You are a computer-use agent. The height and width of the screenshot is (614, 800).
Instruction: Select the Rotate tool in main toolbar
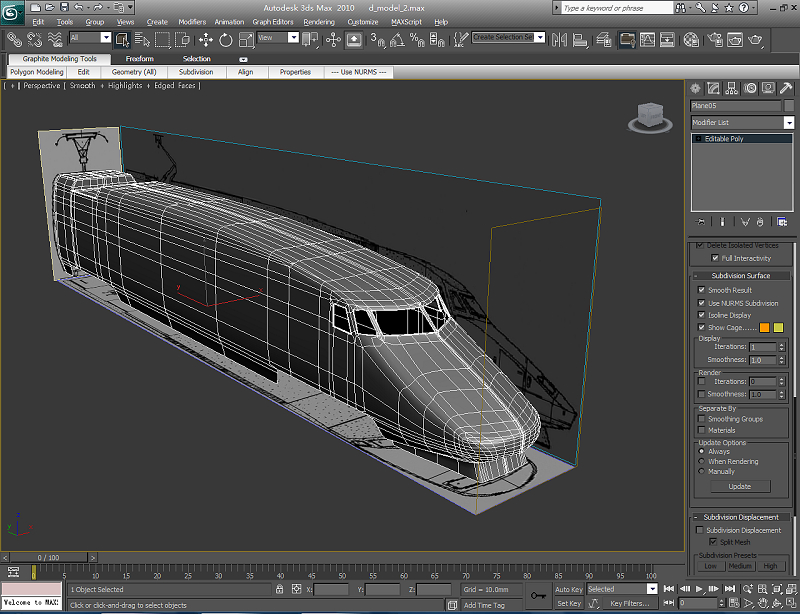click(226, 40)
